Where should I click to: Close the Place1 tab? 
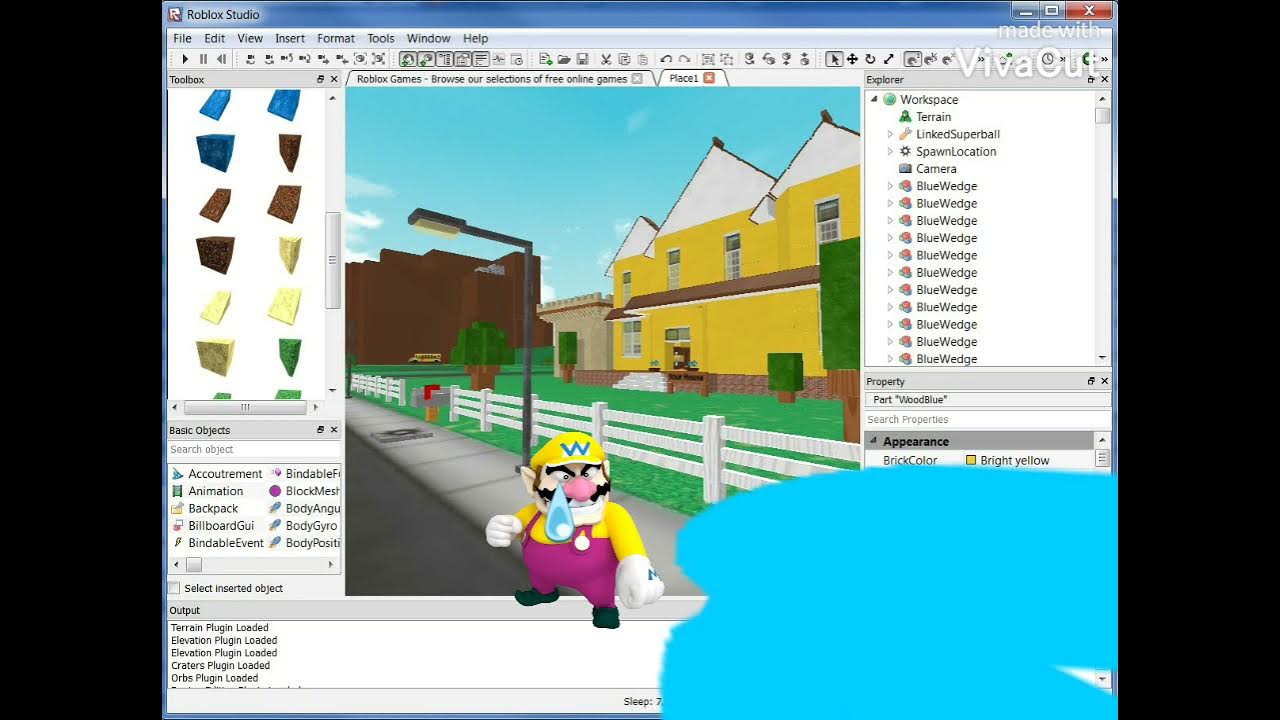click(709, 78)
